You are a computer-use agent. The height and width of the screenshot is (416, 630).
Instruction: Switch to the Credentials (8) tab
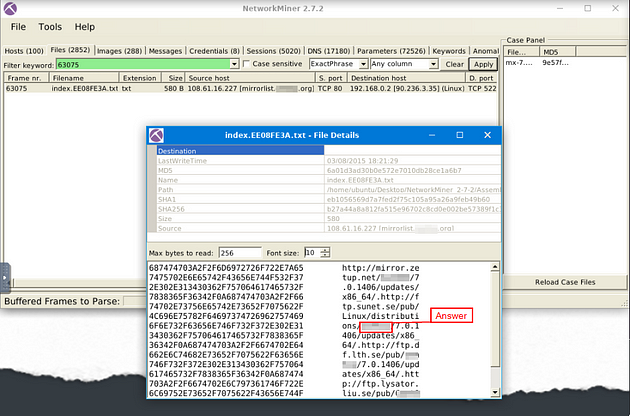(214, 51)
